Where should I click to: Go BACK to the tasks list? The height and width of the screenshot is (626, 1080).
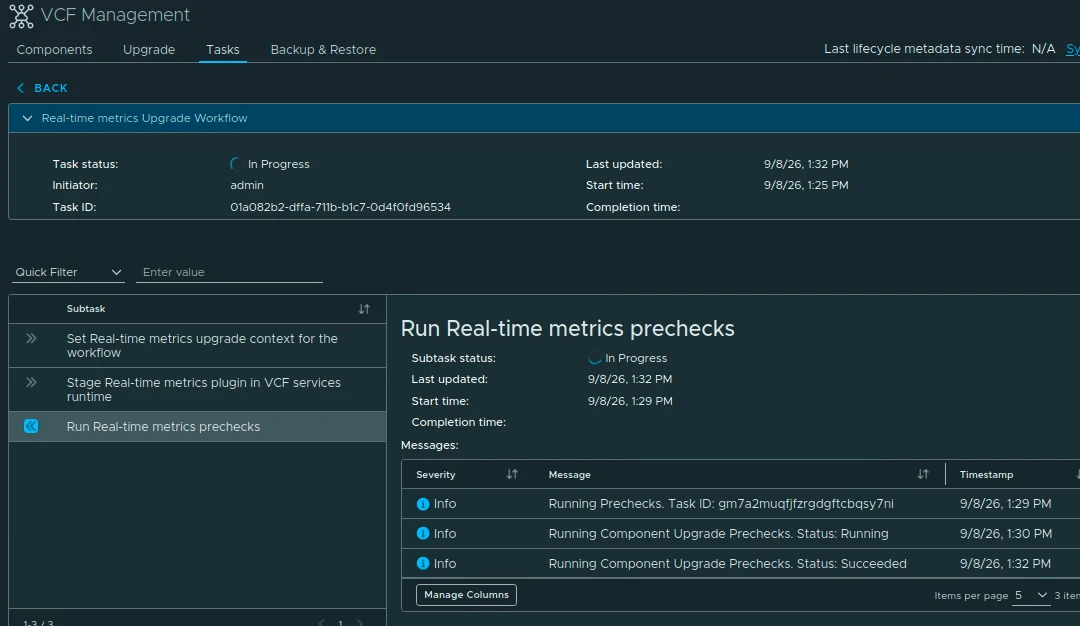(51, 88)
